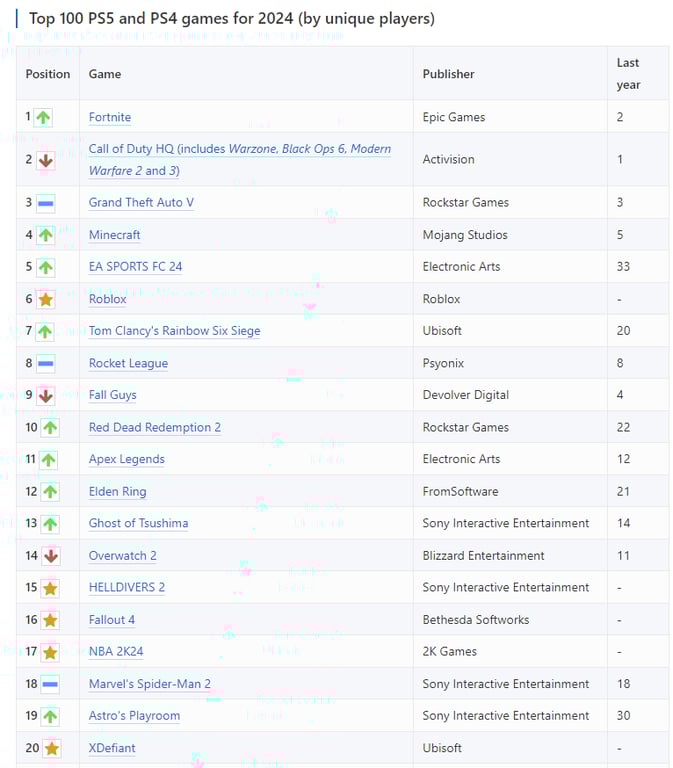Follow the Ghost of Tsushima link
The image size is (673, 768).
[x=138, y=523]
